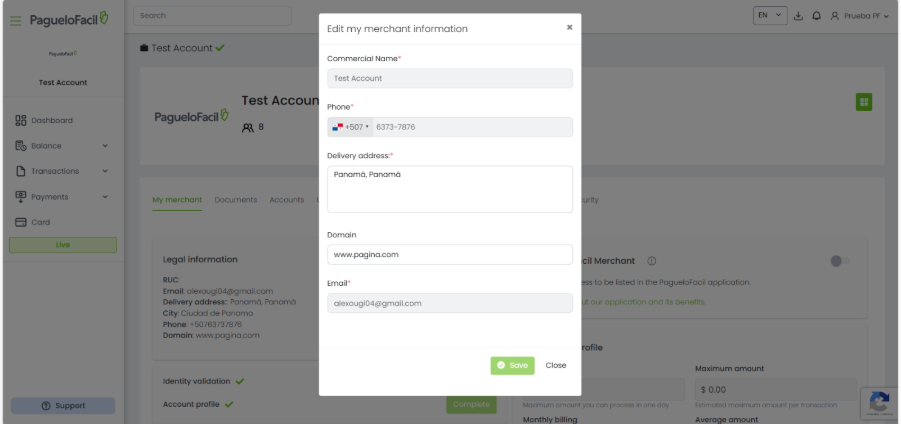The width and height of the screenshot is (901, 424).
Task: Switch to the Accounts tab
Action: pos(286,200)
